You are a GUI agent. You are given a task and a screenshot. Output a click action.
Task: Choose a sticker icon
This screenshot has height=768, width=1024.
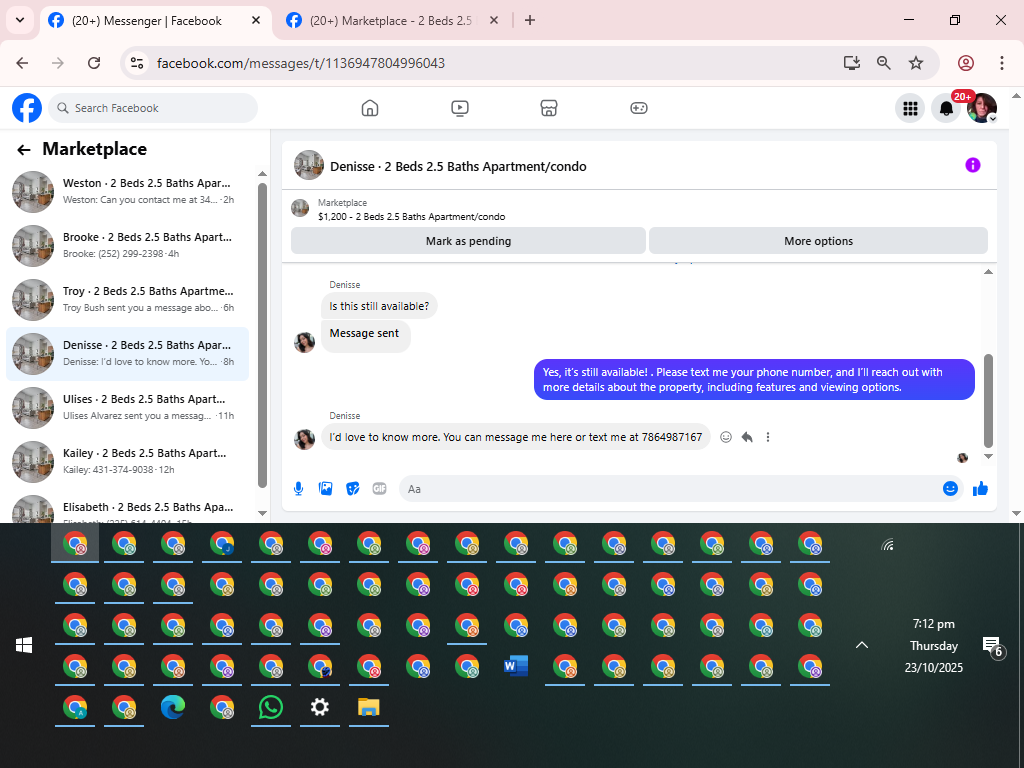353,488
